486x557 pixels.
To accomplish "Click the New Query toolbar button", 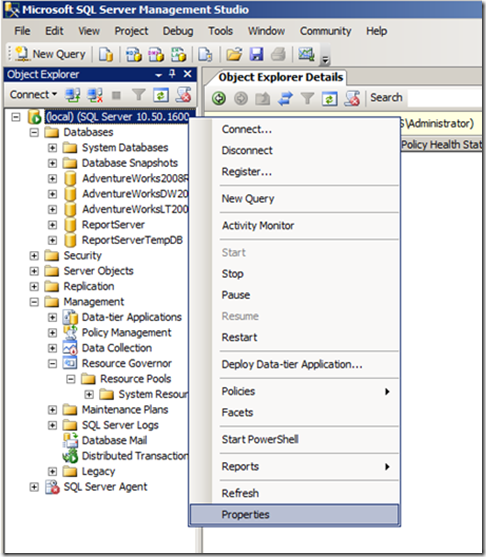I will click(50, 54).
